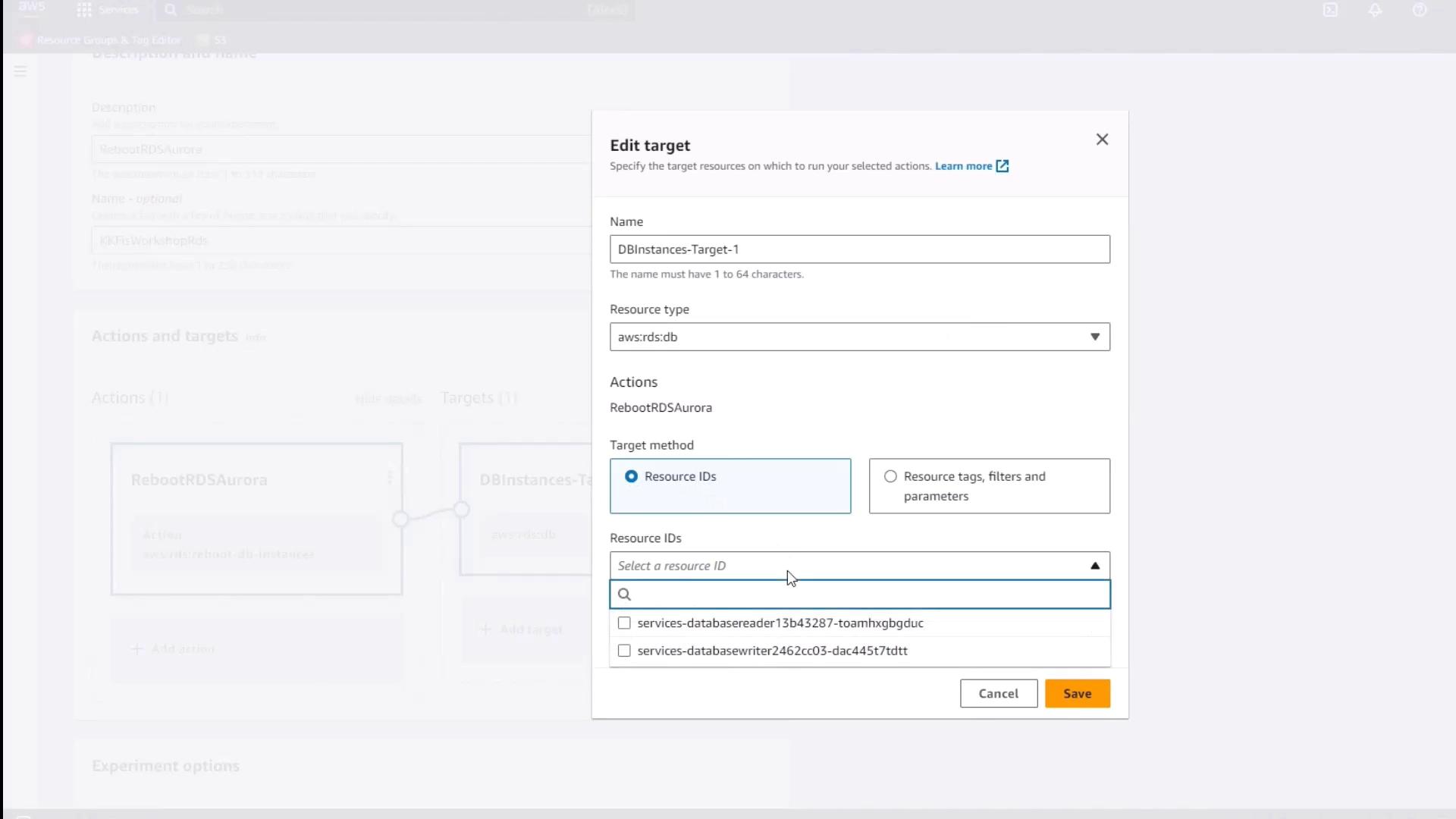
Task: Open the notifications bell
Action: (x=1375, y=10)
